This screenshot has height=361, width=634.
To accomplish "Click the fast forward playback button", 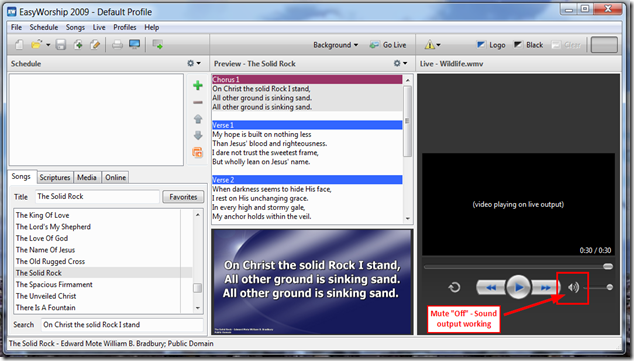I will click(545, 287).
